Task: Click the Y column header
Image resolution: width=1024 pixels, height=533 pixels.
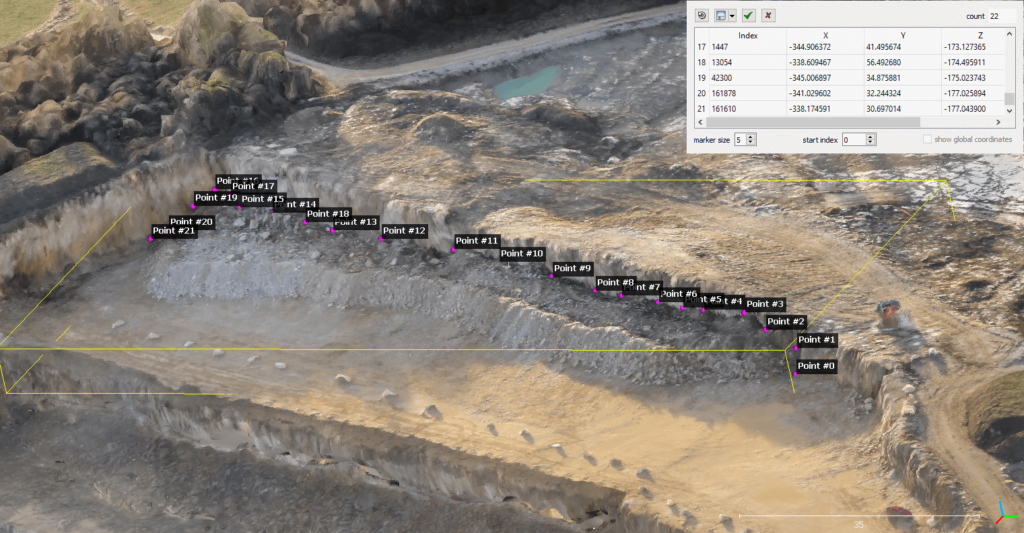Action: point(903,35)
